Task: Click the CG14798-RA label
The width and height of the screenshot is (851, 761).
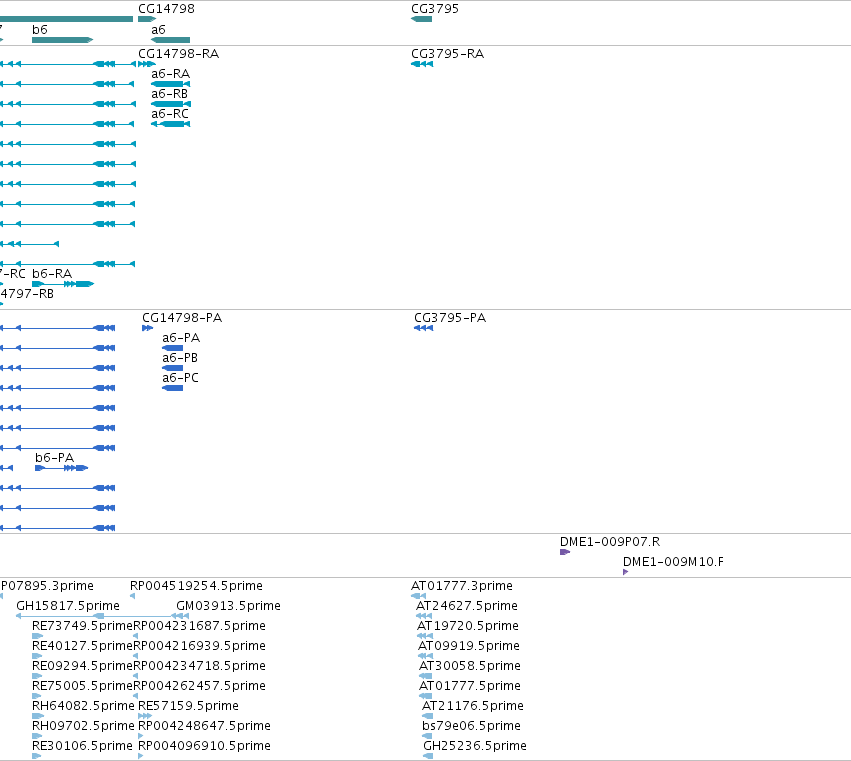Action: coord(179,54)
